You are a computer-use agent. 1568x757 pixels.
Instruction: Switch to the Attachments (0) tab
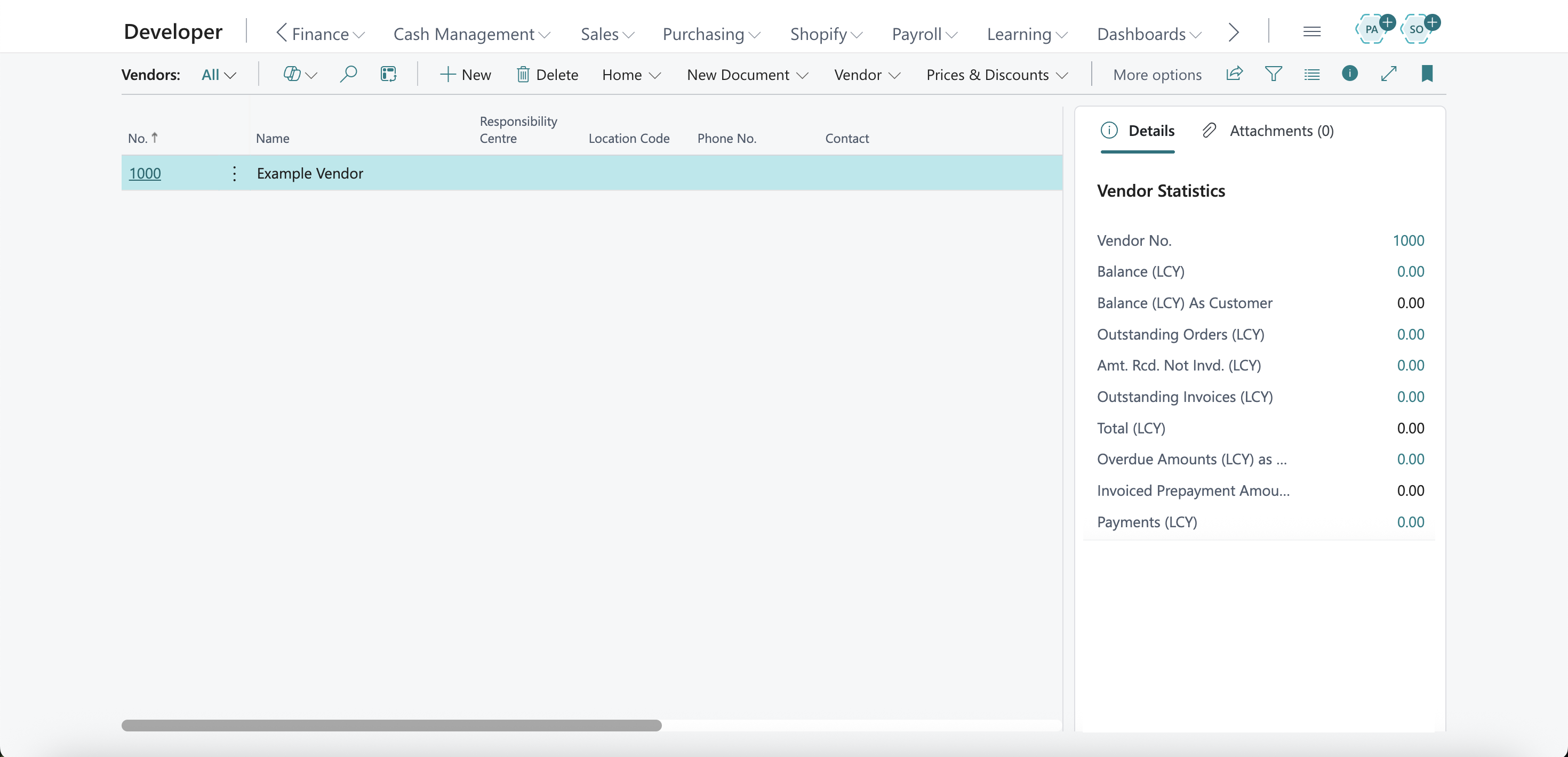1268,131
